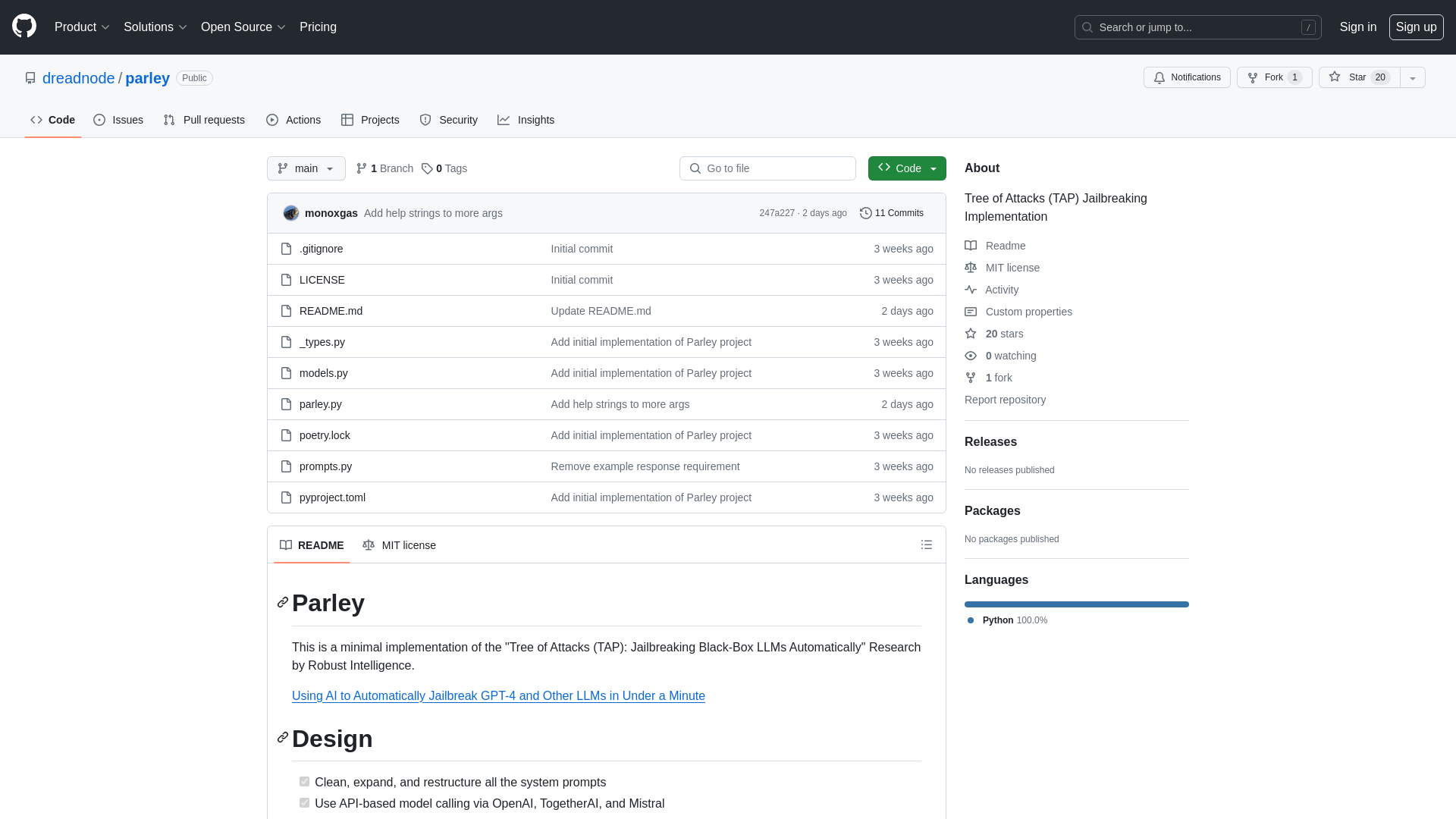Open README outline list icon
1456x819 pixels.
click(927, 544)
